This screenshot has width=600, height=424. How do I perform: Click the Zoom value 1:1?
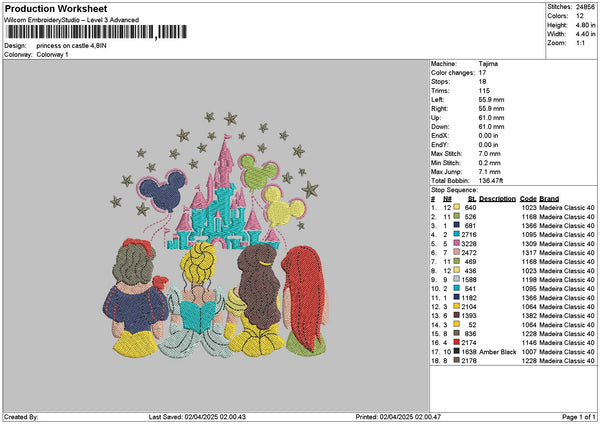580,43
